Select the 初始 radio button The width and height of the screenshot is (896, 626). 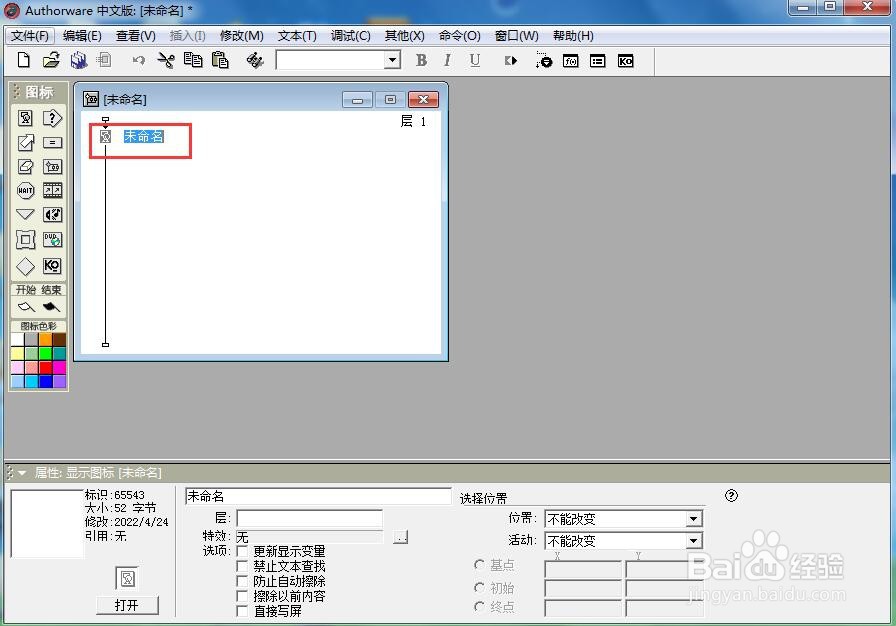(x=479, y=587)
